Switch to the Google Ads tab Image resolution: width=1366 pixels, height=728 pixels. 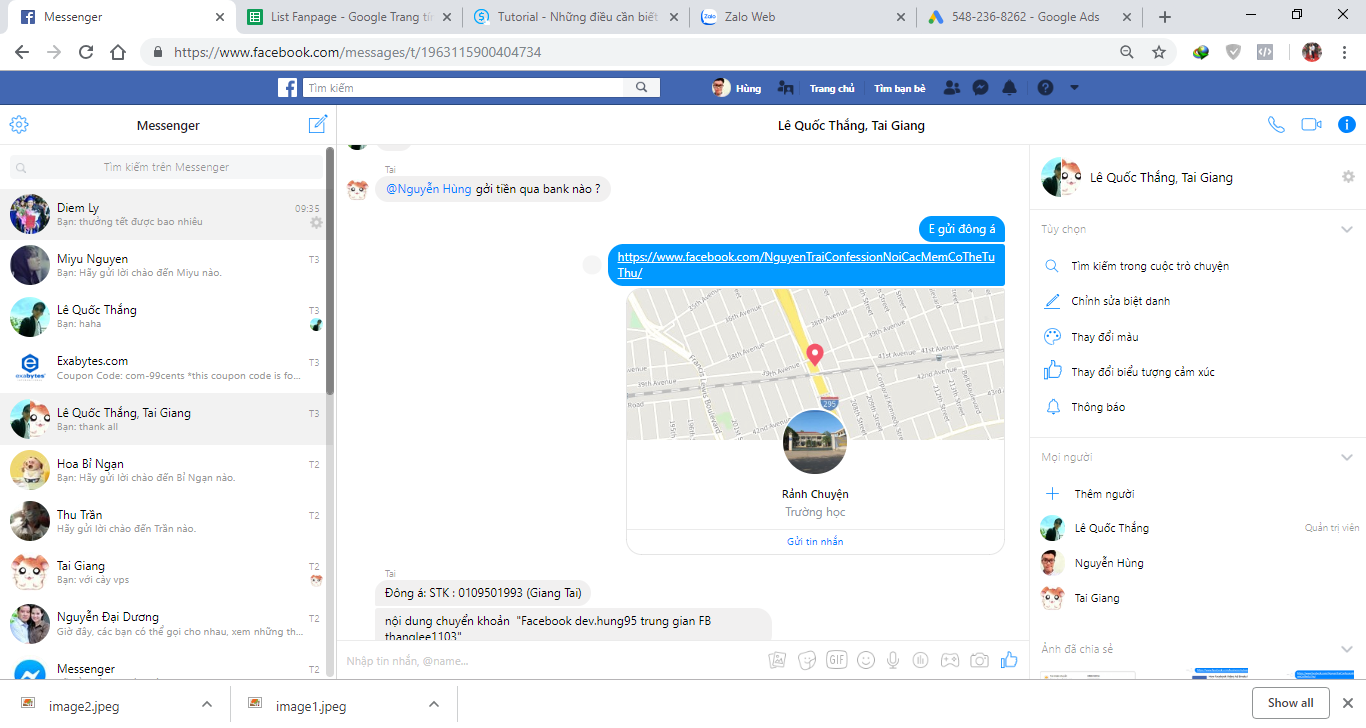(1030, 17)
